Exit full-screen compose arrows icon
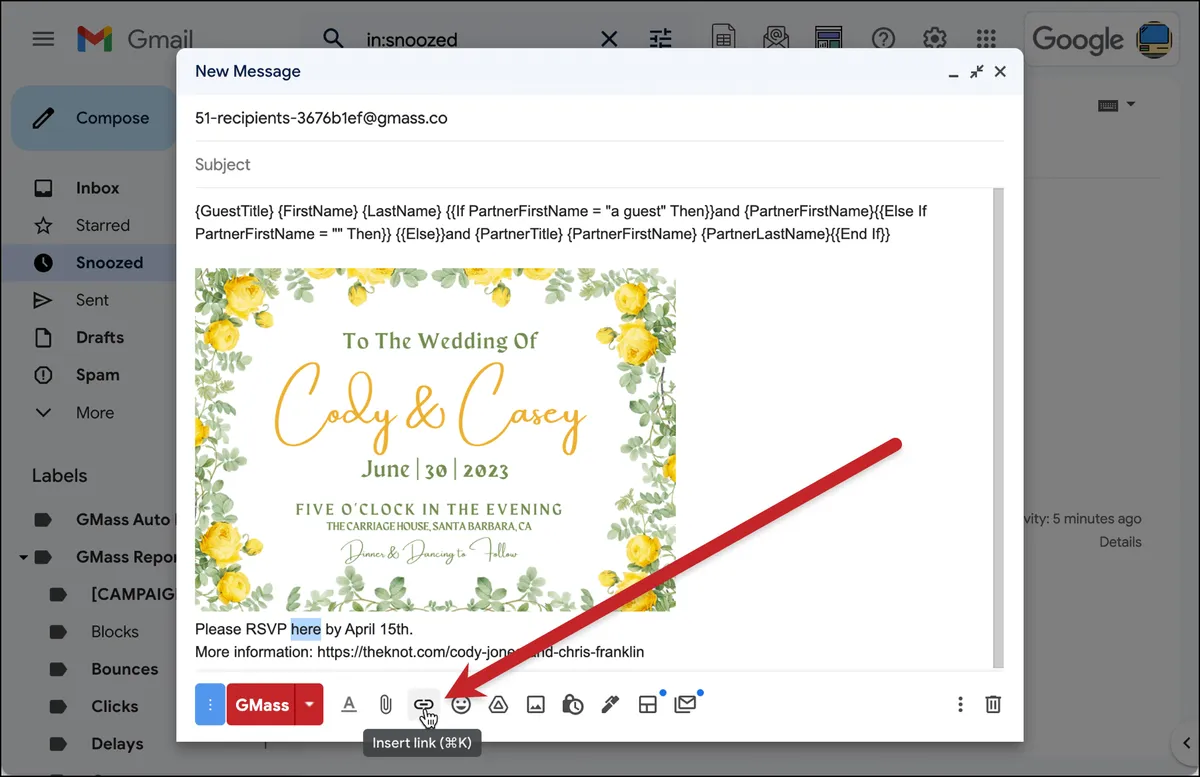The image size is (1200, 777). click(x=977, y=72)
